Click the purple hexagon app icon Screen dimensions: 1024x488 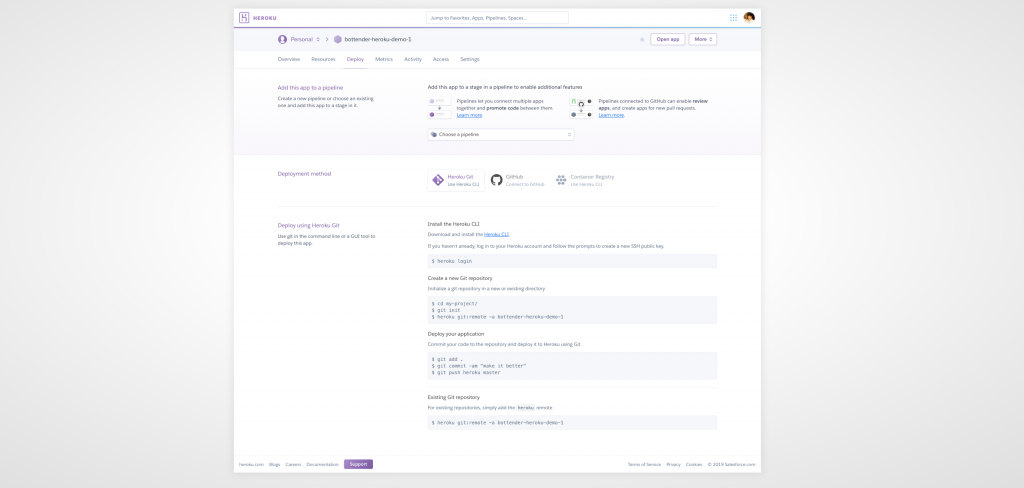(x=338, y=39)
